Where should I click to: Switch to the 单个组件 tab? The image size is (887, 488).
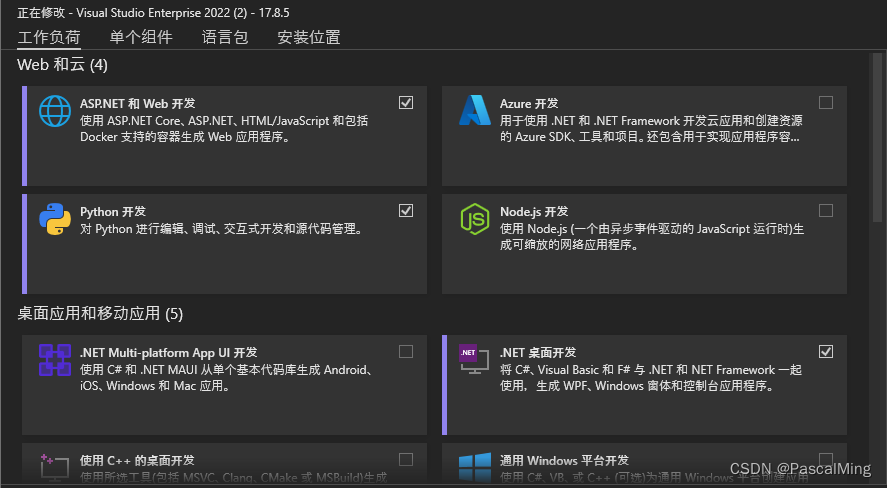pyautogui.click(x=141, y=37)
